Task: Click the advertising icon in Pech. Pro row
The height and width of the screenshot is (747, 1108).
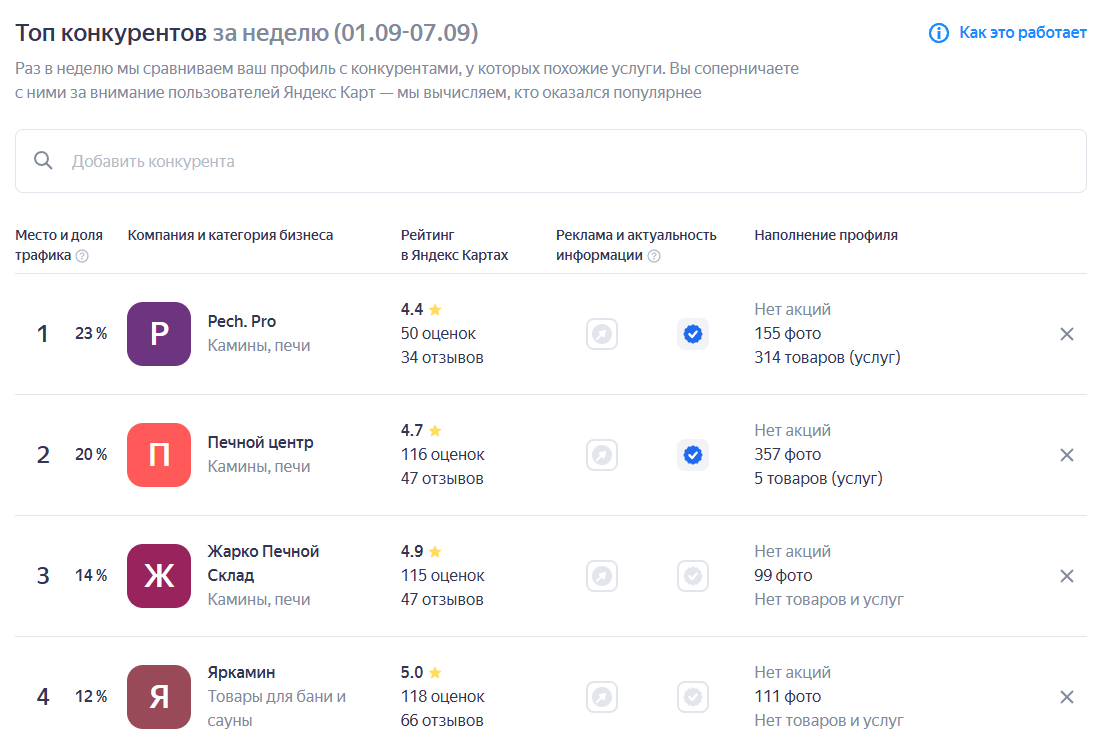Action: coord(602,334)
